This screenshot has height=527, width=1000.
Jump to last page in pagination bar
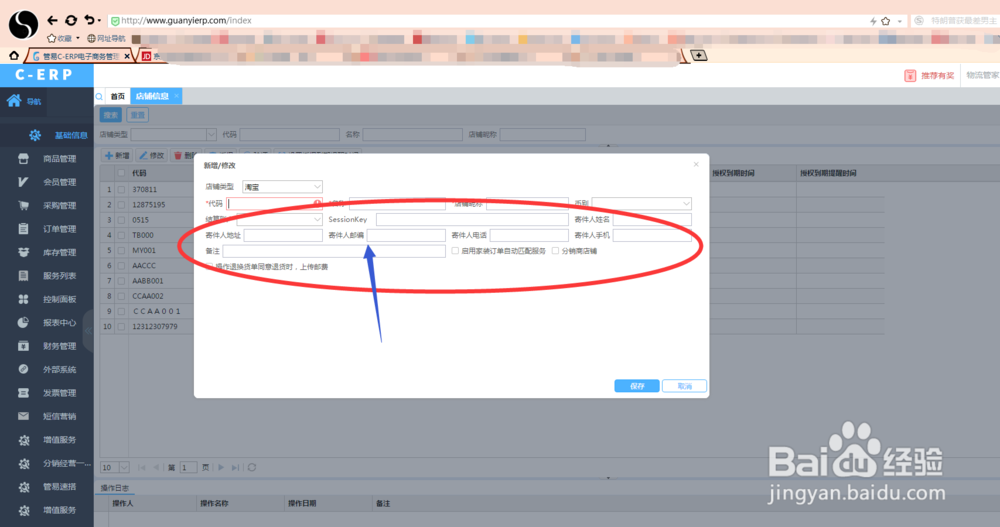click(x=235, y=467)
